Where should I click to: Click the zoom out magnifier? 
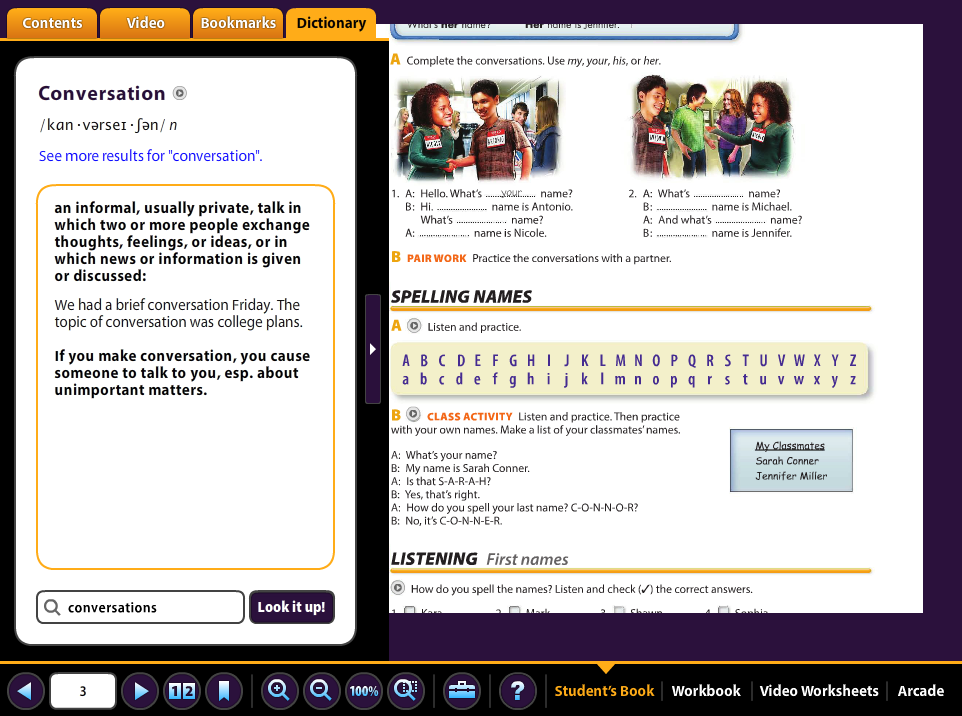(321, 690)
